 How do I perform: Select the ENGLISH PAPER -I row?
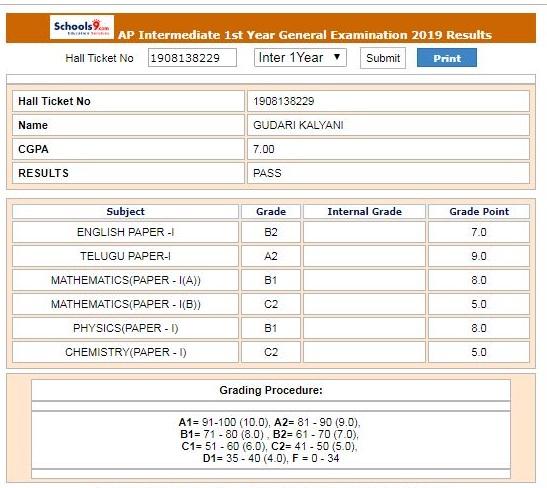tap(271, 232)
